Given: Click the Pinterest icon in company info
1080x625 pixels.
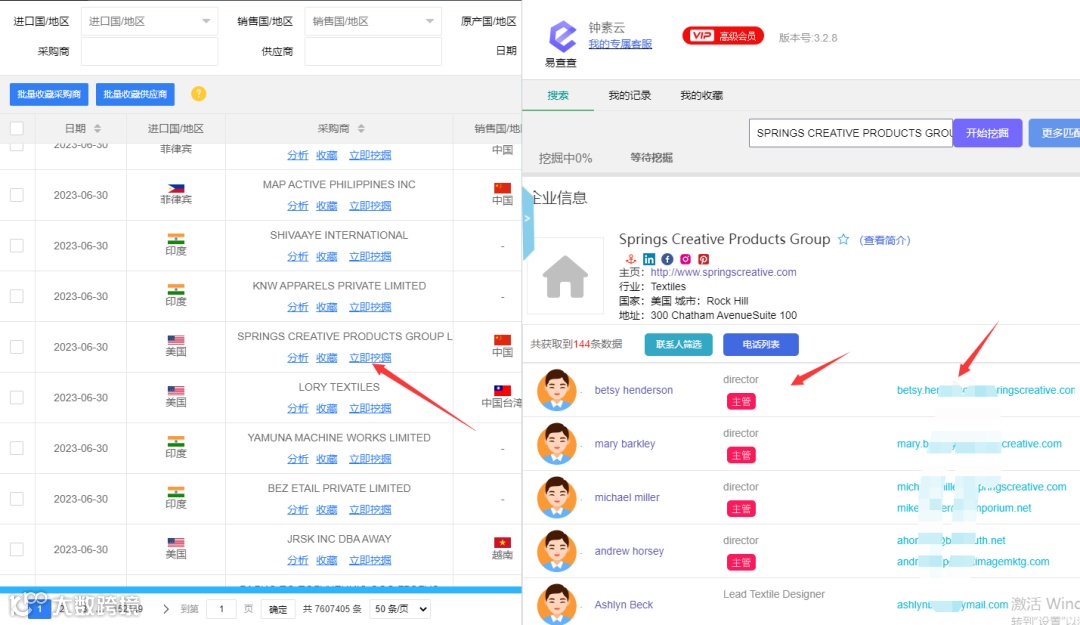Looking at the screenshot, I should pos(705,259).
